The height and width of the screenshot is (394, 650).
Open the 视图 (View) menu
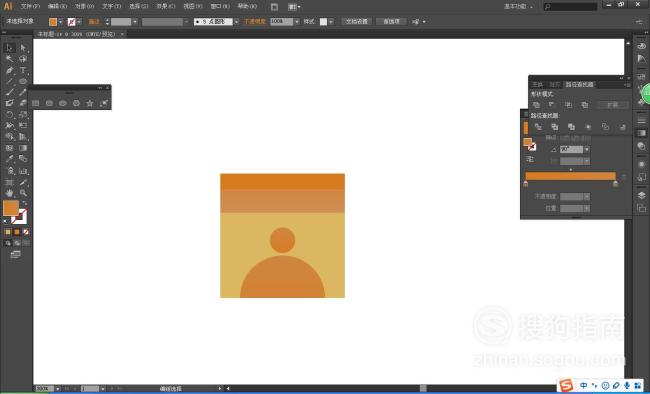tap(193, 7)
